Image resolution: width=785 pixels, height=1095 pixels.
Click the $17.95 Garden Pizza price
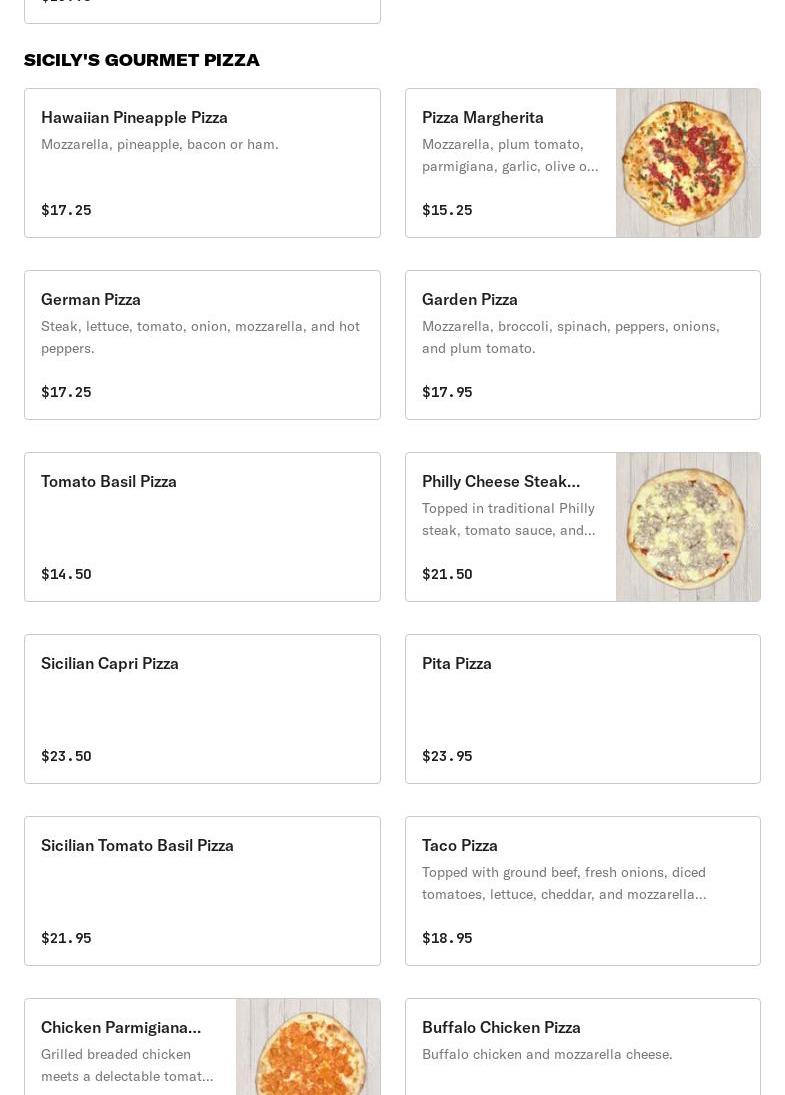(447, 392)
